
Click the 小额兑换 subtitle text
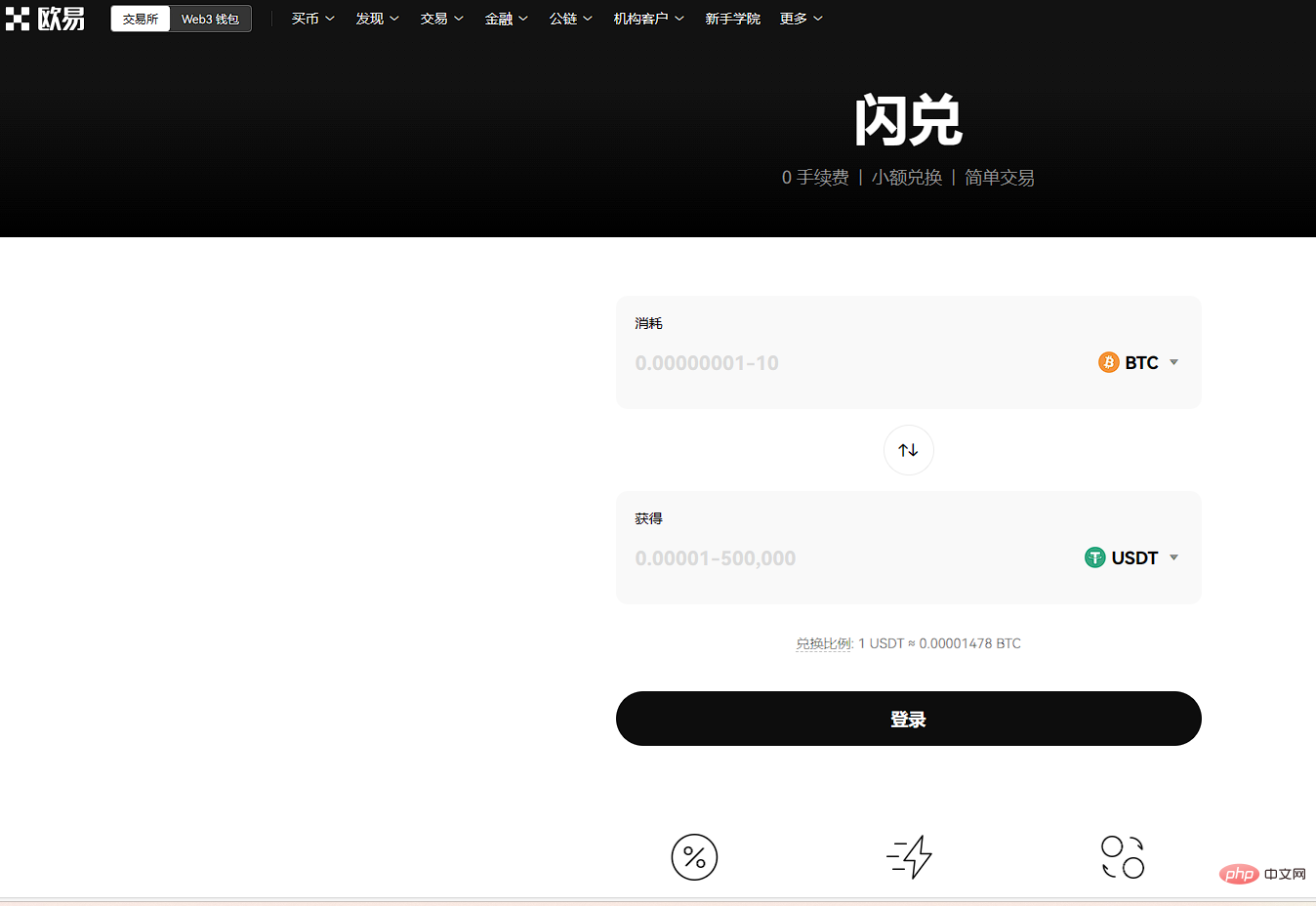(907, 178)
